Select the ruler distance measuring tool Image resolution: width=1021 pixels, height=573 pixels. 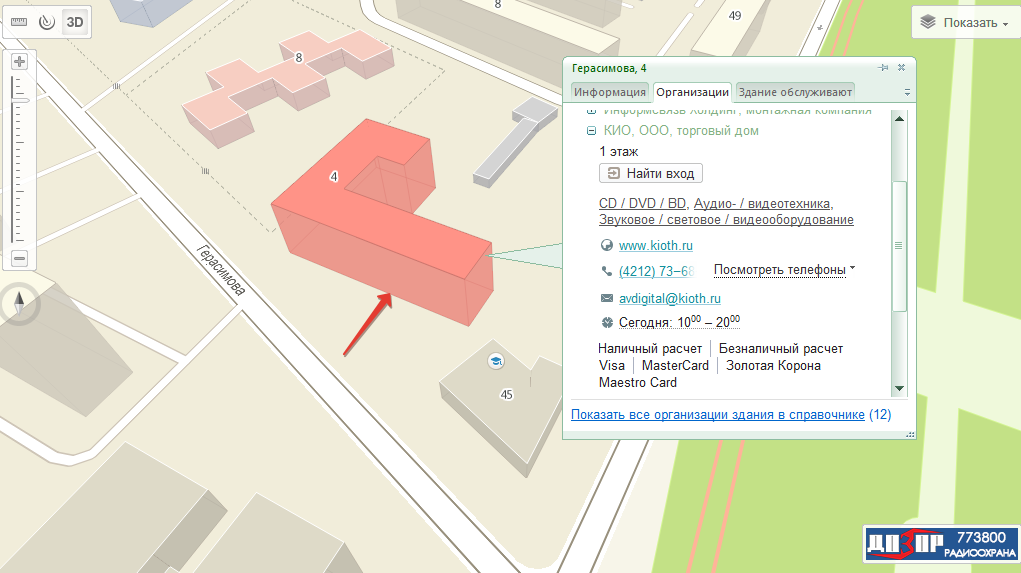click(19, 22)
